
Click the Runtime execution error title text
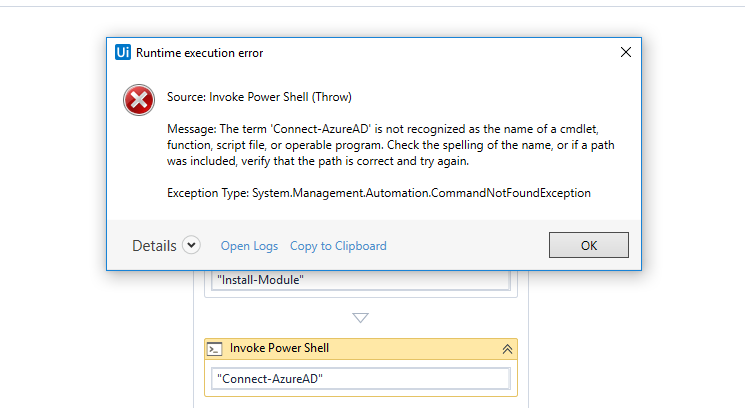click(x=200, y=52)
